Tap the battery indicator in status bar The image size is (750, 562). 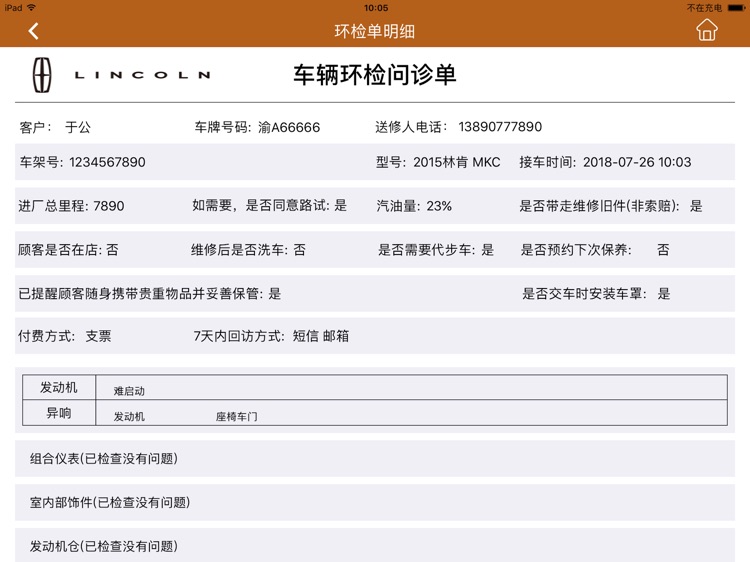[x=736, y=8]
